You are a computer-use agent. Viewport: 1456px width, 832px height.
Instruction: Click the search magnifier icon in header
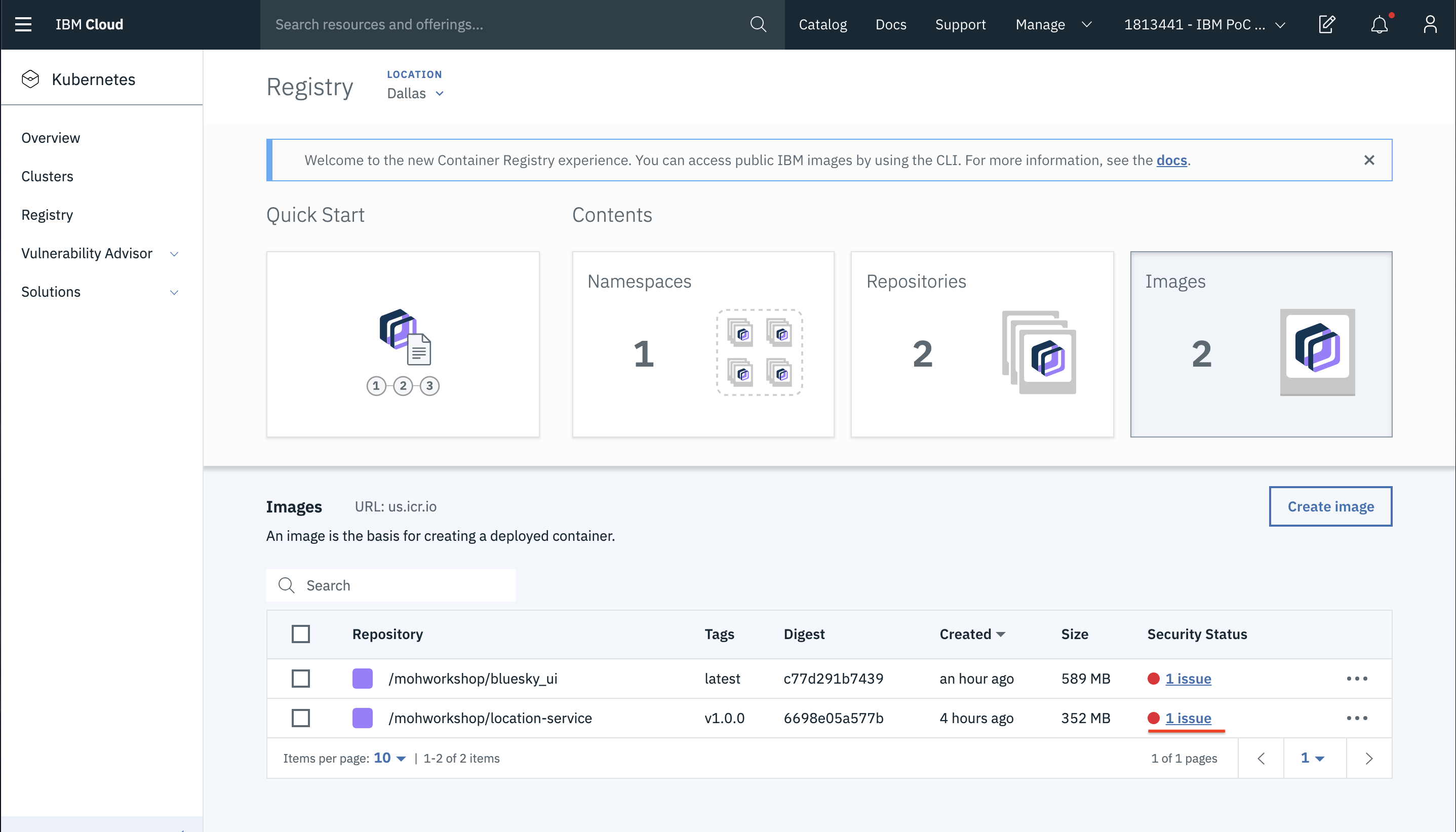click(758, 24)
